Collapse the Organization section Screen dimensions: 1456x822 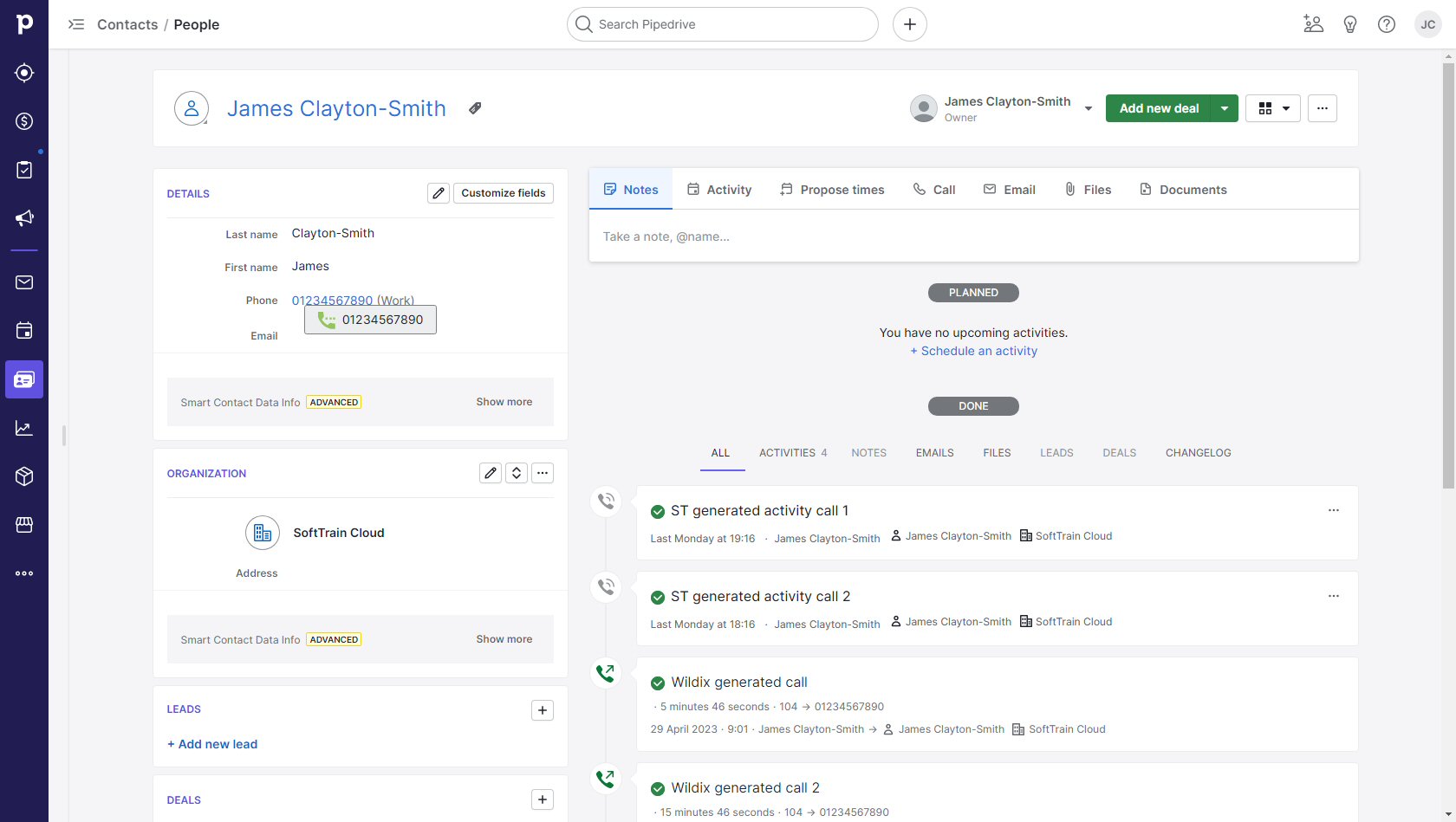517,473
